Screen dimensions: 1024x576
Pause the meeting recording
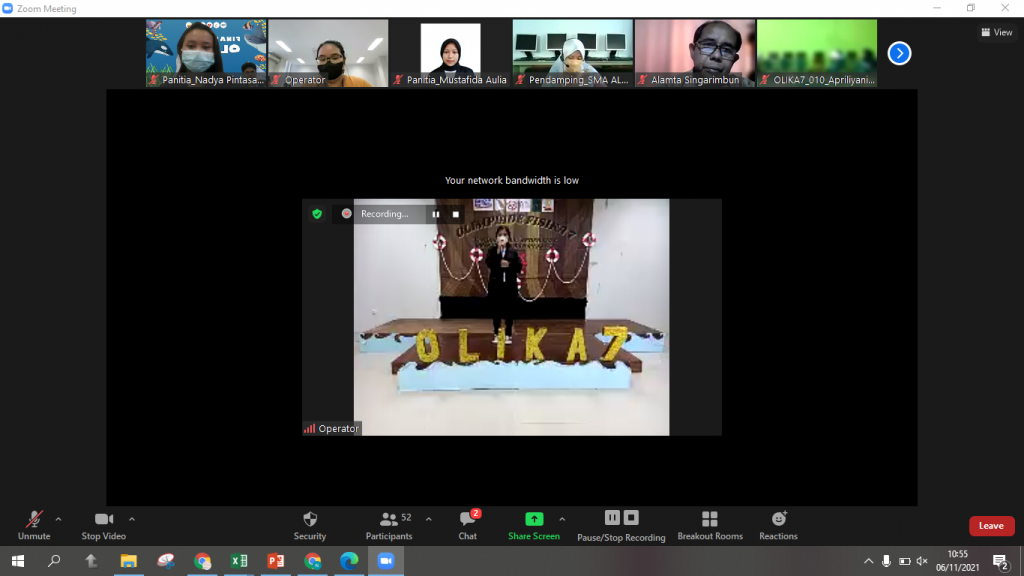[x=612, y=517]
